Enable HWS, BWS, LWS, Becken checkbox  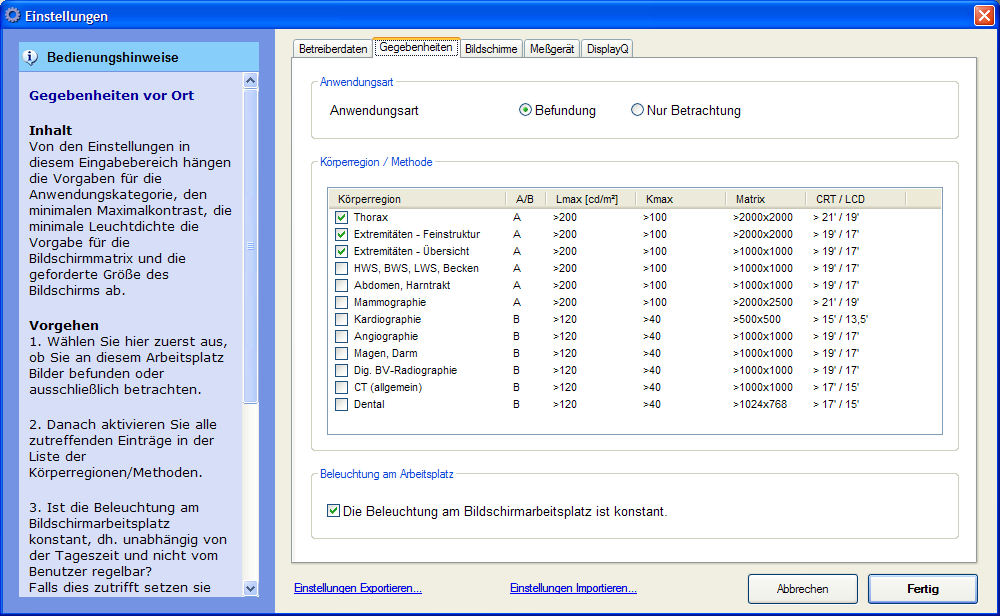click(x=341, y=268)
